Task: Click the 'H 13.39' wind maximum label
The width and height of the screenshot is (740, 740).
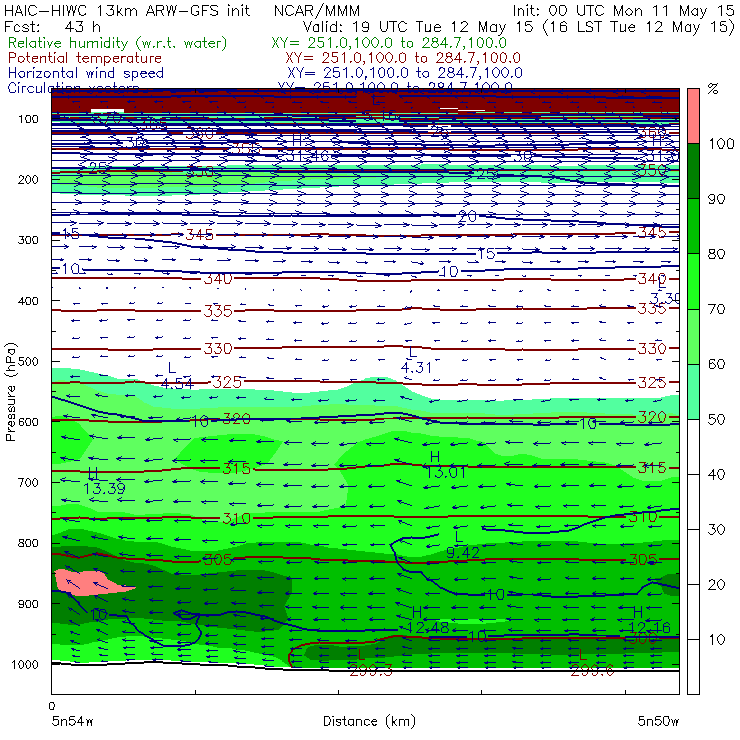Action: [104, 481]
